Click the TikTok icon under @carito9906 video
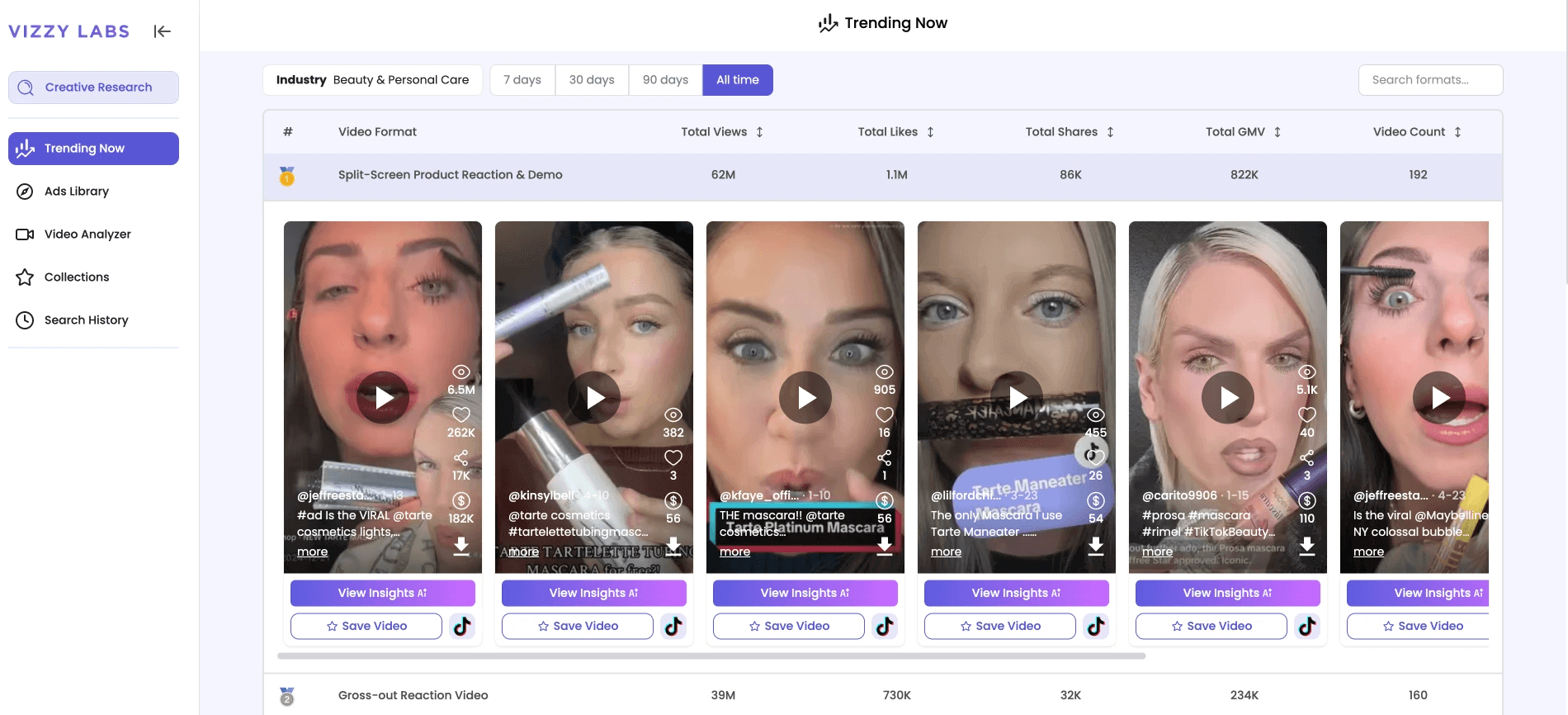Viewport: 1568px width, 715px height. tap(1307, 626)
